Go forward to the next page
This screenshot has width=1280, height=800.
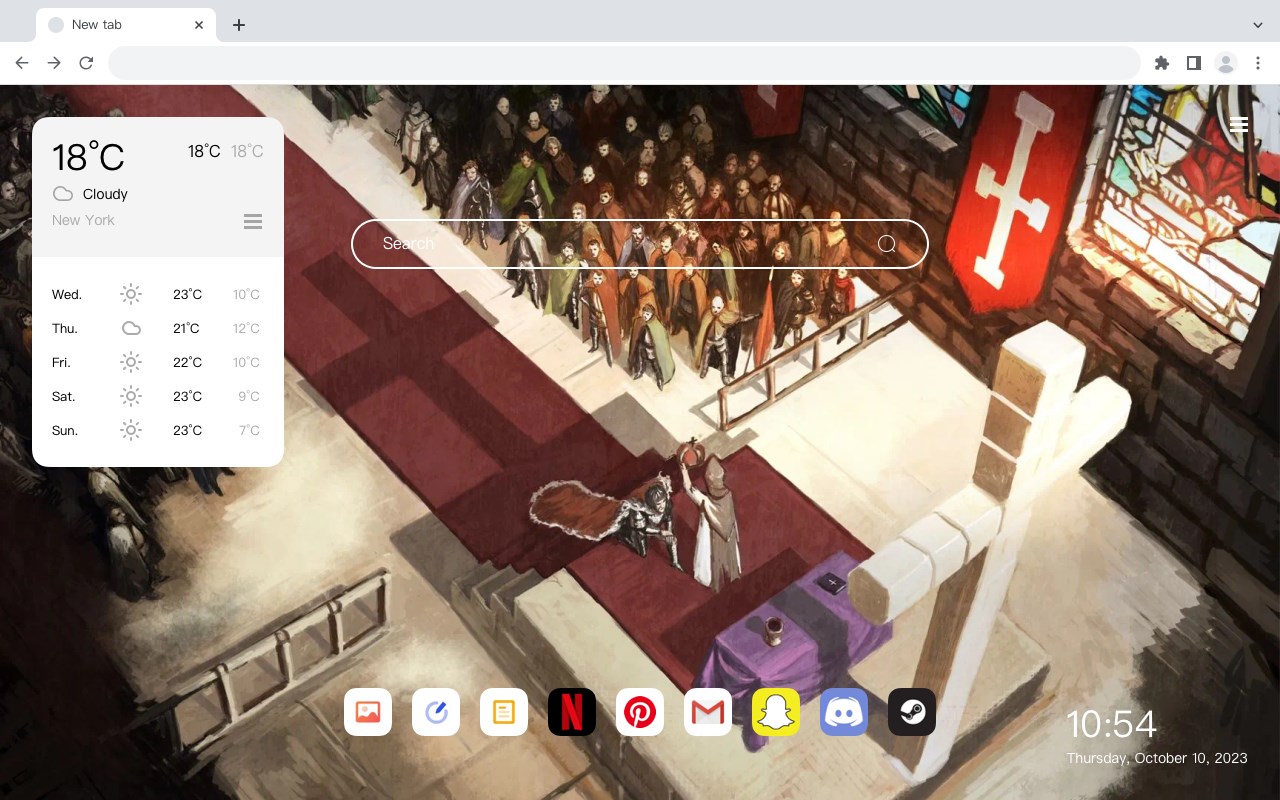click(x=54, y=63)
